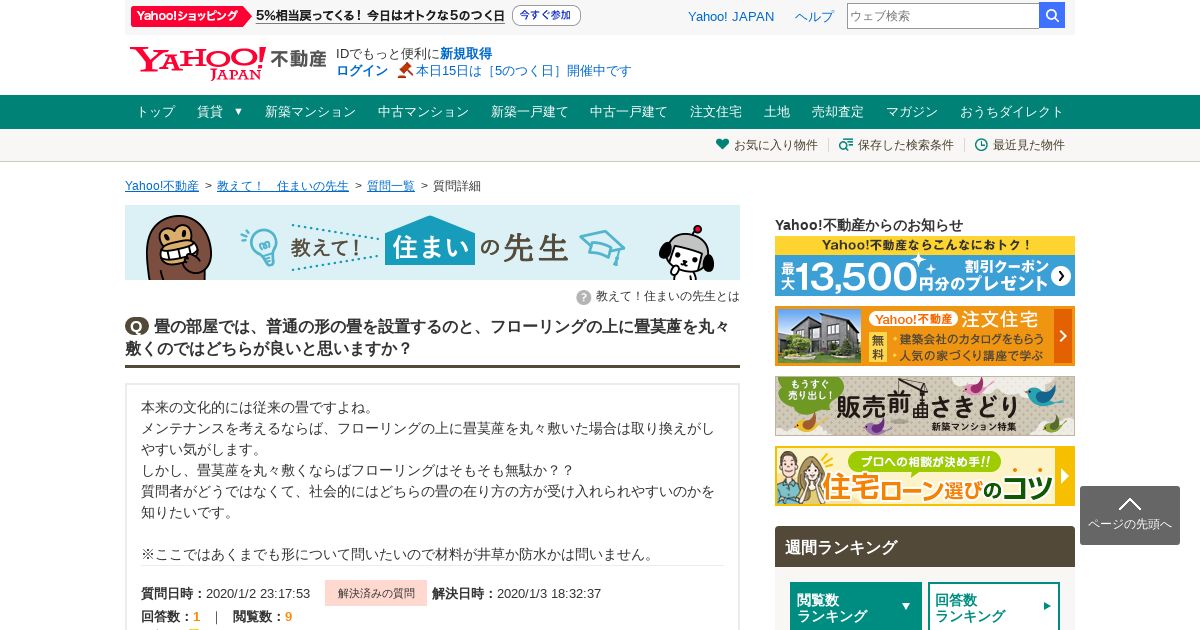The width and height of the screenshot is (1200, 630).
Task: Click the arrow on the 注文住宅 banner
Action: (x=1063, y=336)
